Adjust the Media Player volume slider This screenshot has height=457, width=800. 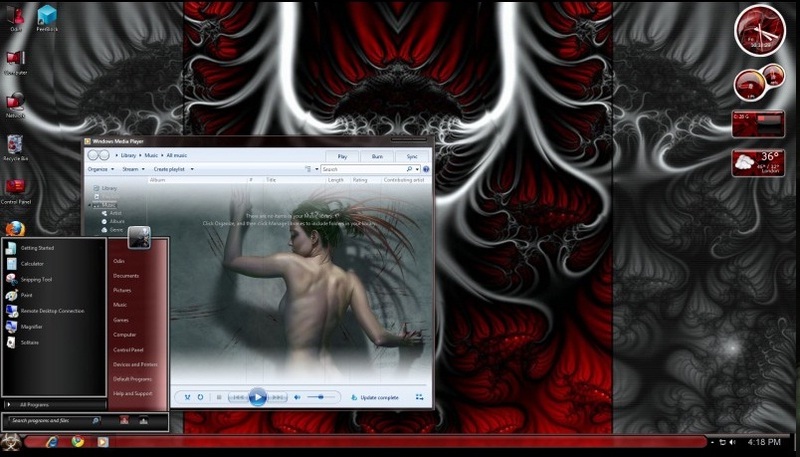coord(320,397)
